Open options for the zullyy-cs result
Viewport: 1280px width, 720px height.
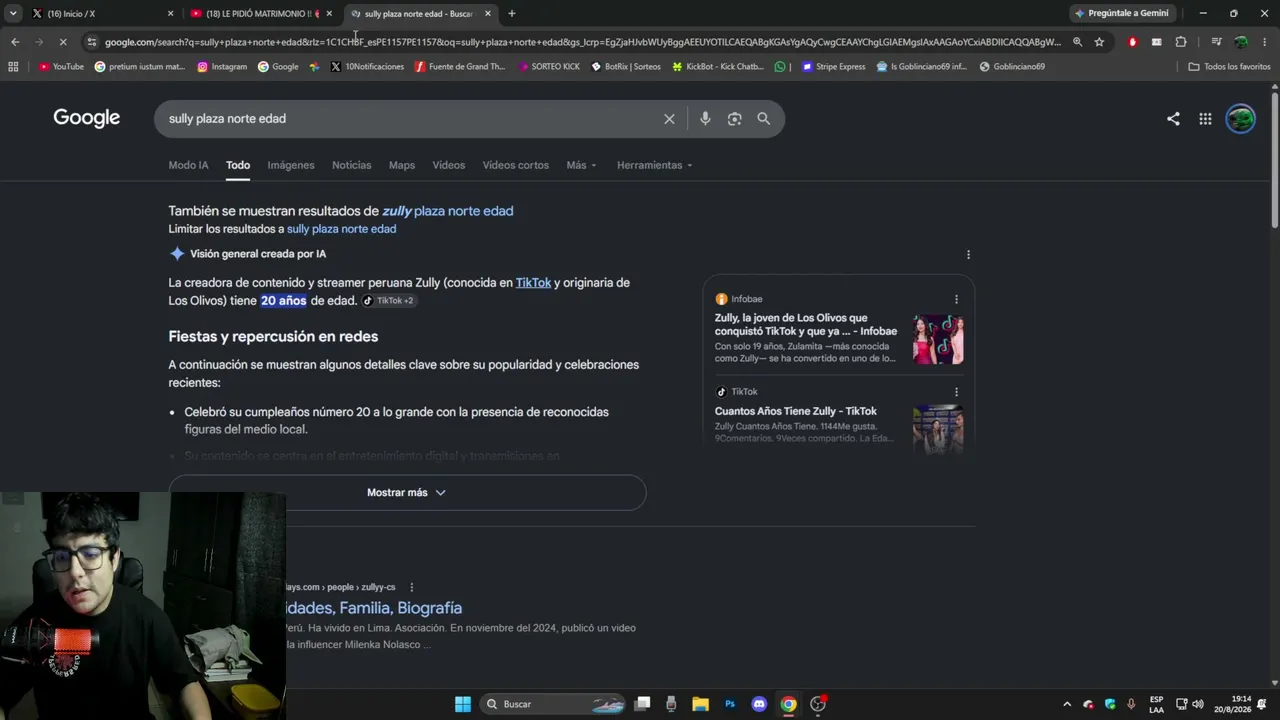click(411, 587)
